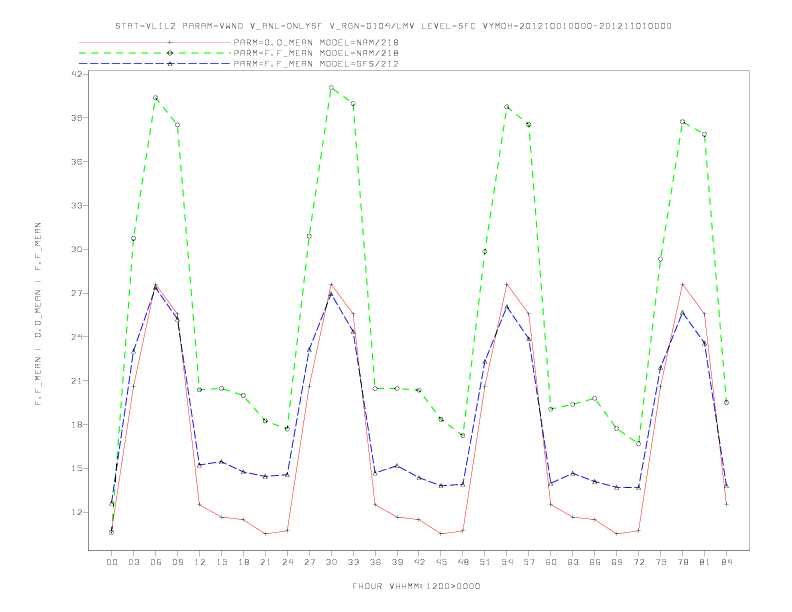This screenshot has width=792, height=612.
Task: Click x-axis forecast hour label 78
Action: click(x=682, y=562)
